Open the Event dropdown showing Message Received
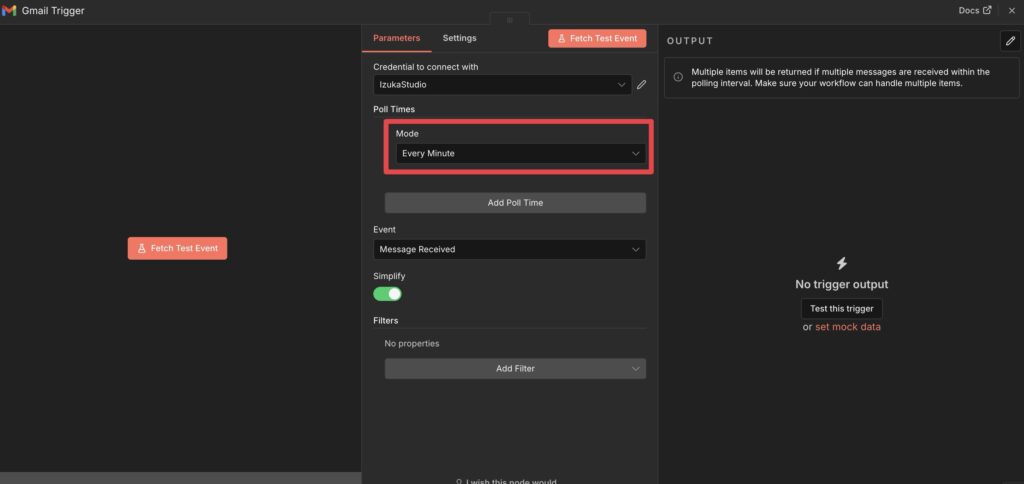Screen dimensions: 1024x484 (x=509, y=249)
